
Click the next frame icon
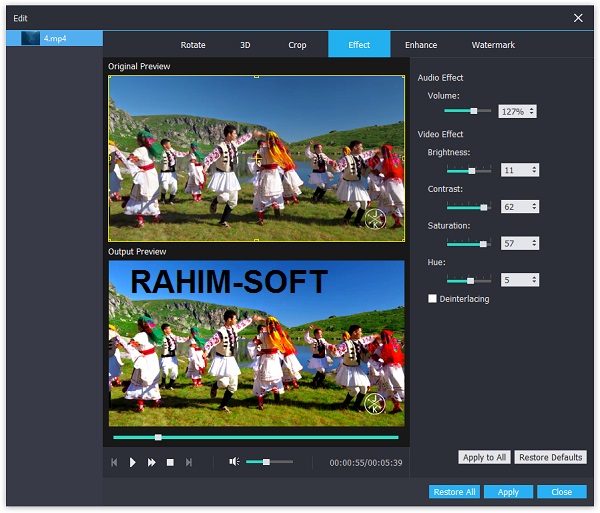(188, 462)
